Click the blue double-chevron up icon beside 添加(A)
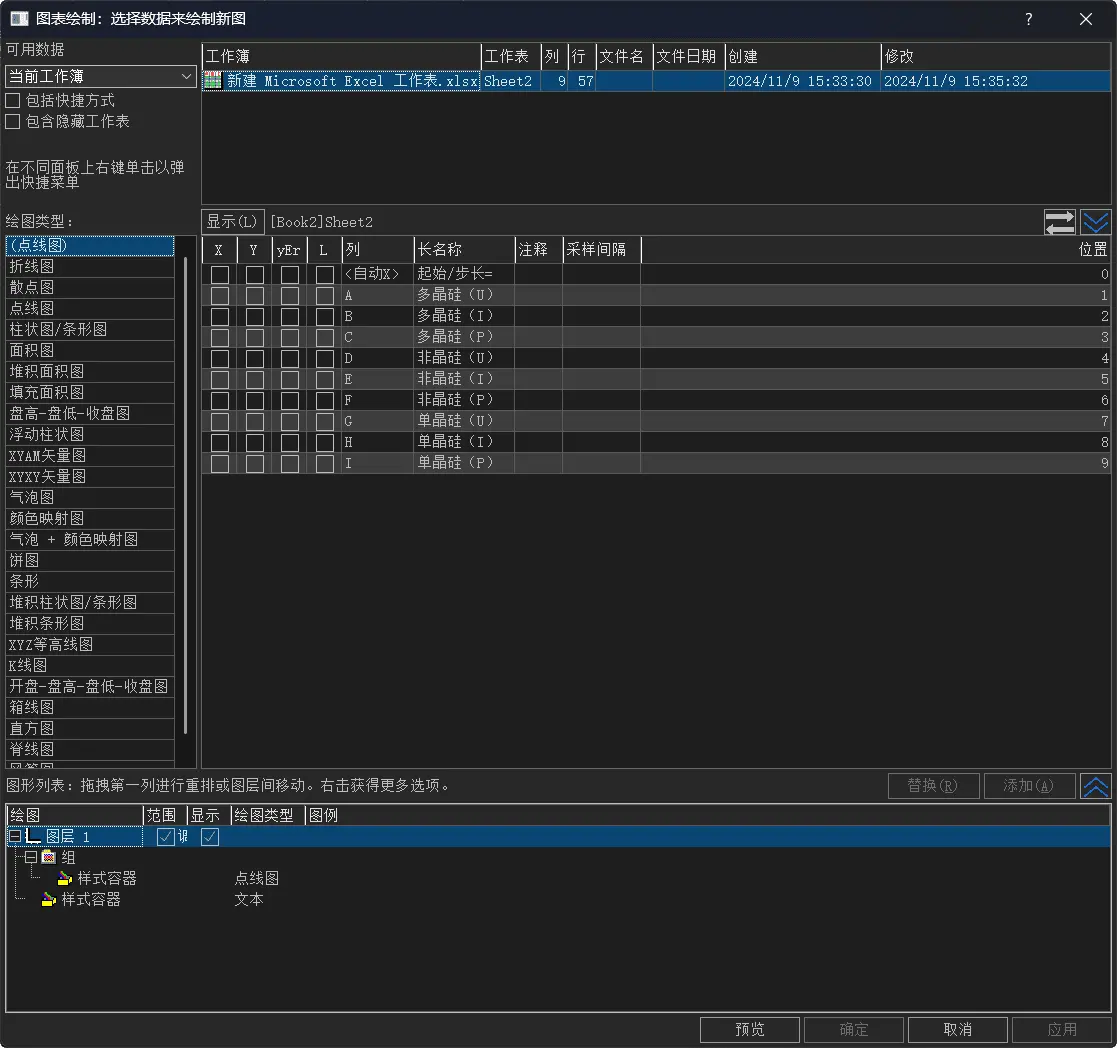The image size is (1117, 1048). coord(1096,786)
